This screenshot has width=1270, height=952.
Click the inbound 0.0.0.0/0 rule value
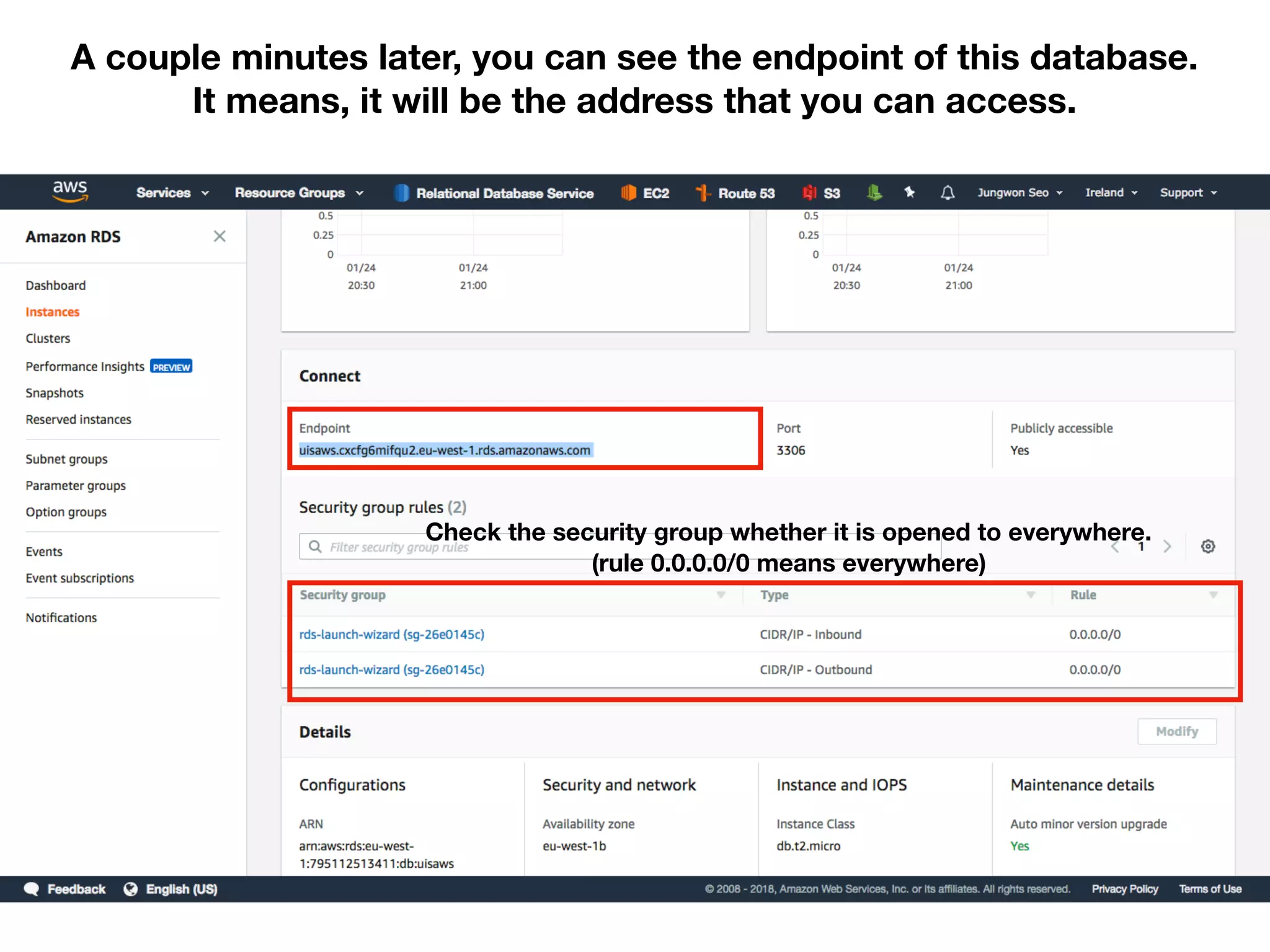[x=1095, y=635]
